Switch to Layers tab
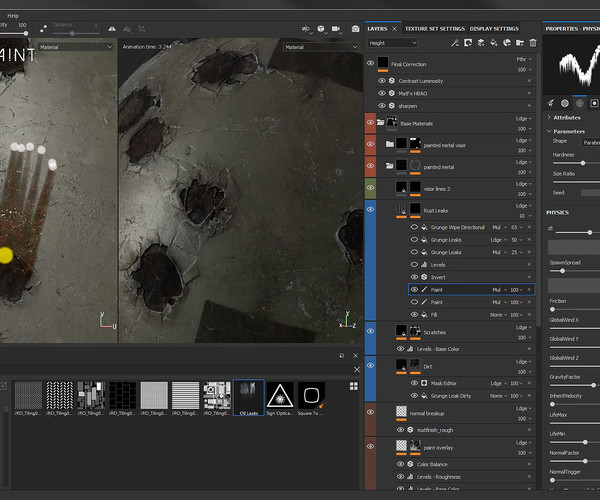This screenshot has height=500, width=600. pos(377,29)
